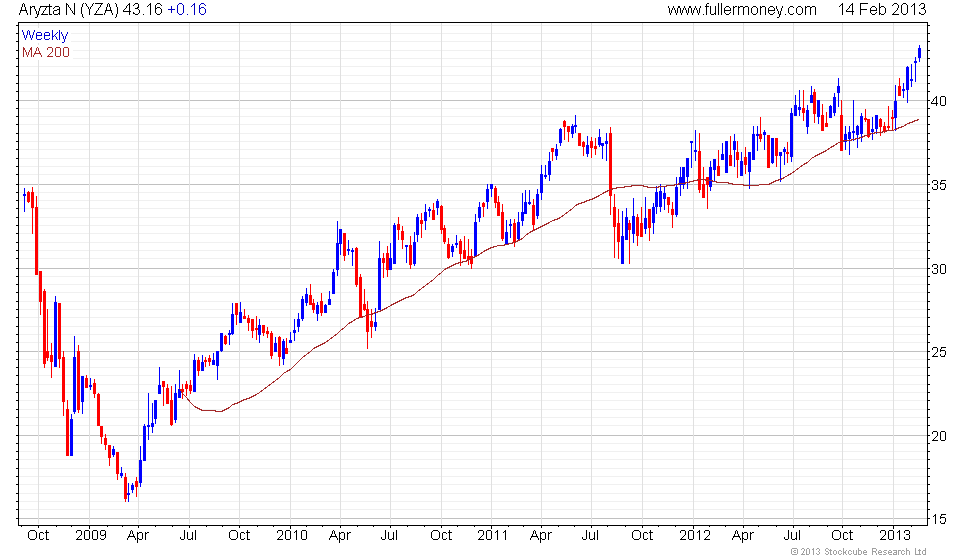Click the +0.16 price change value
The image size is (980, 560).
click(x=187, y=9)
